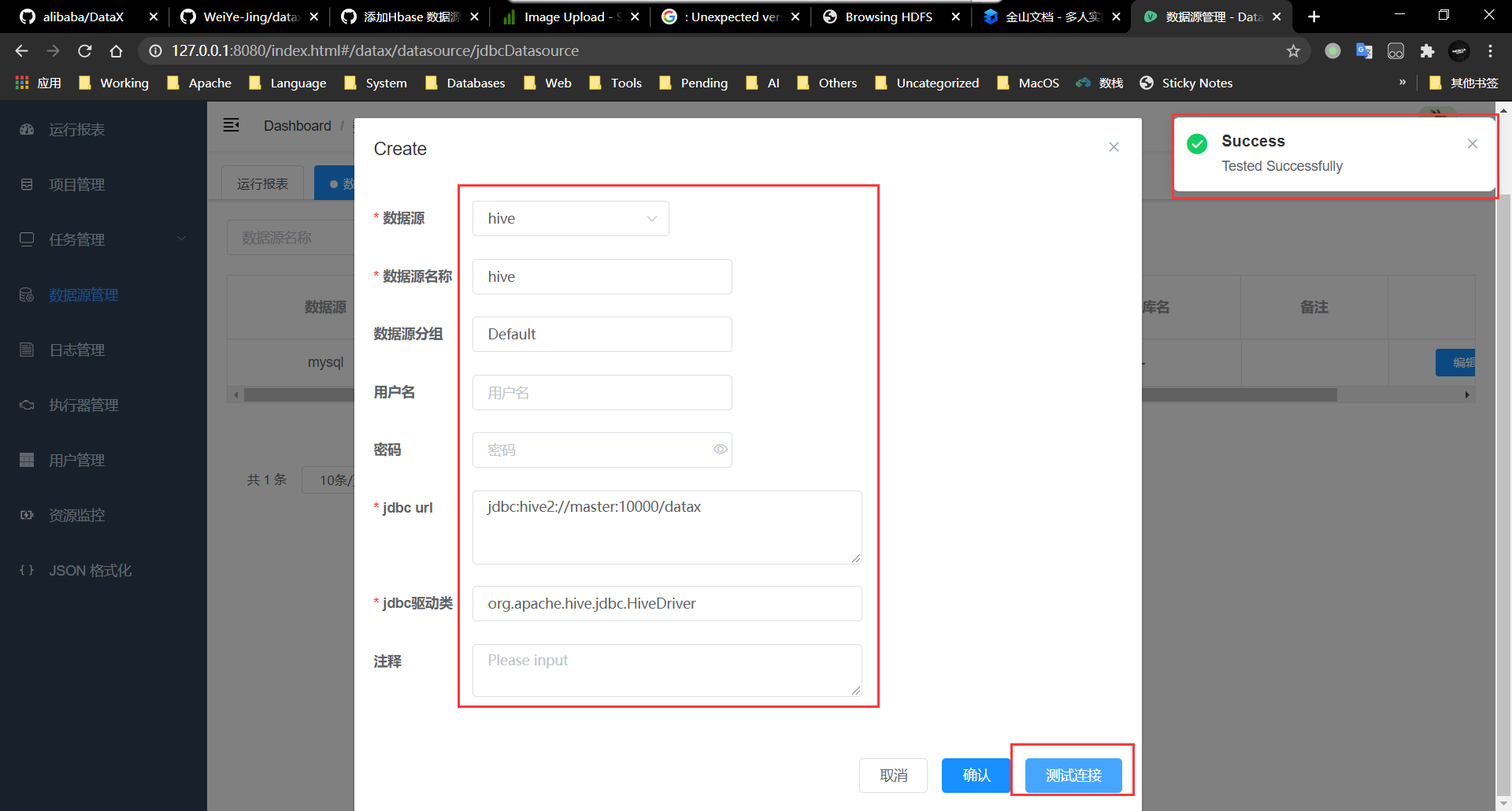Image resolution: width=1512 pixels, height=811 pixels.
Task: Click the browser home icon
Action: [116, 50]
